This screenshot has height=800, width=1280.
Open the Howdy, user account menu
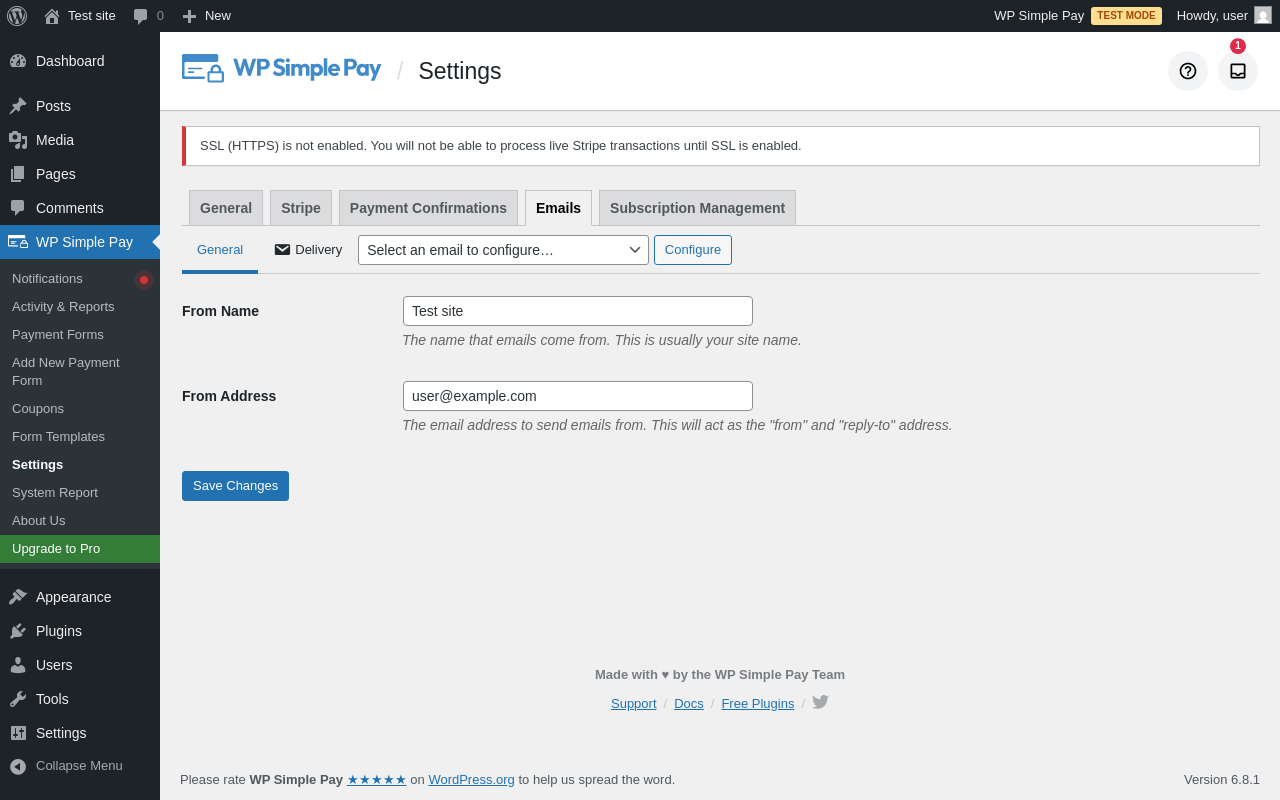(1212, 16)
